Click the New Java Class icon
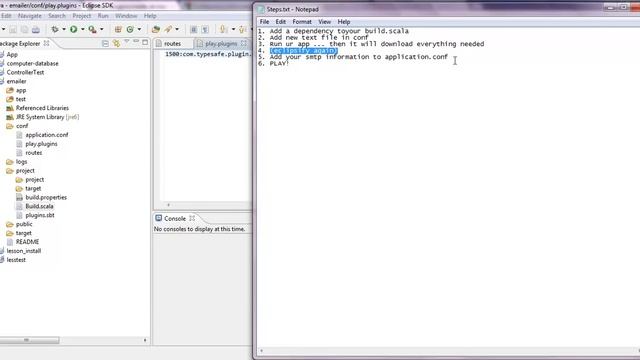 130,29
